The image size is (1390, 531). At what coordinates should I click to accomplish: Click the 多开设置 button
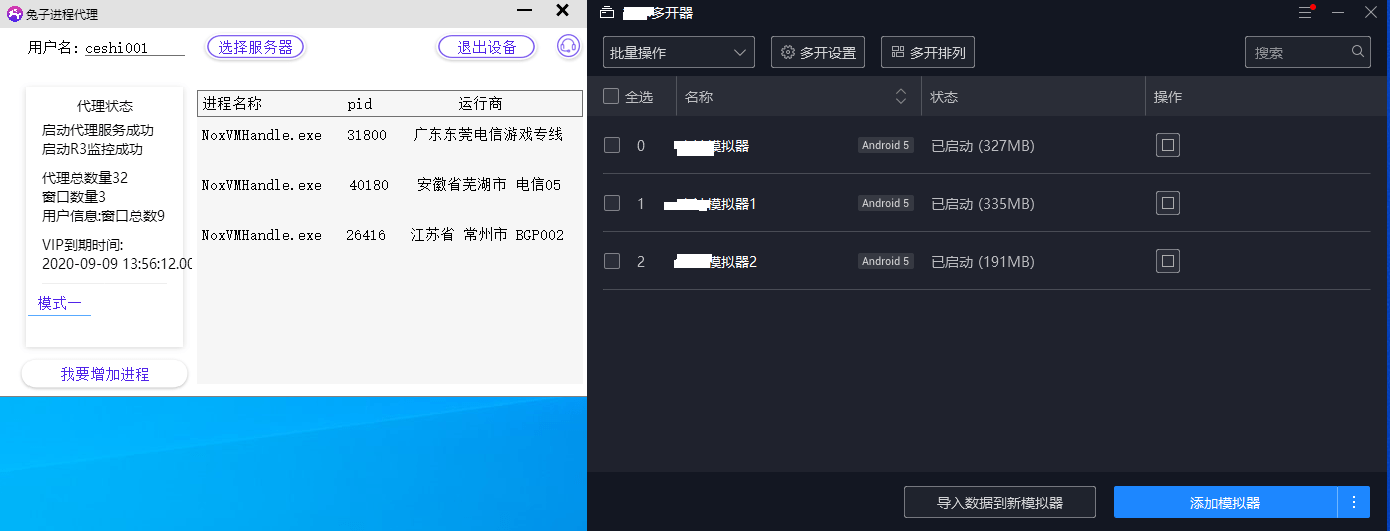[x=818, y=52]
